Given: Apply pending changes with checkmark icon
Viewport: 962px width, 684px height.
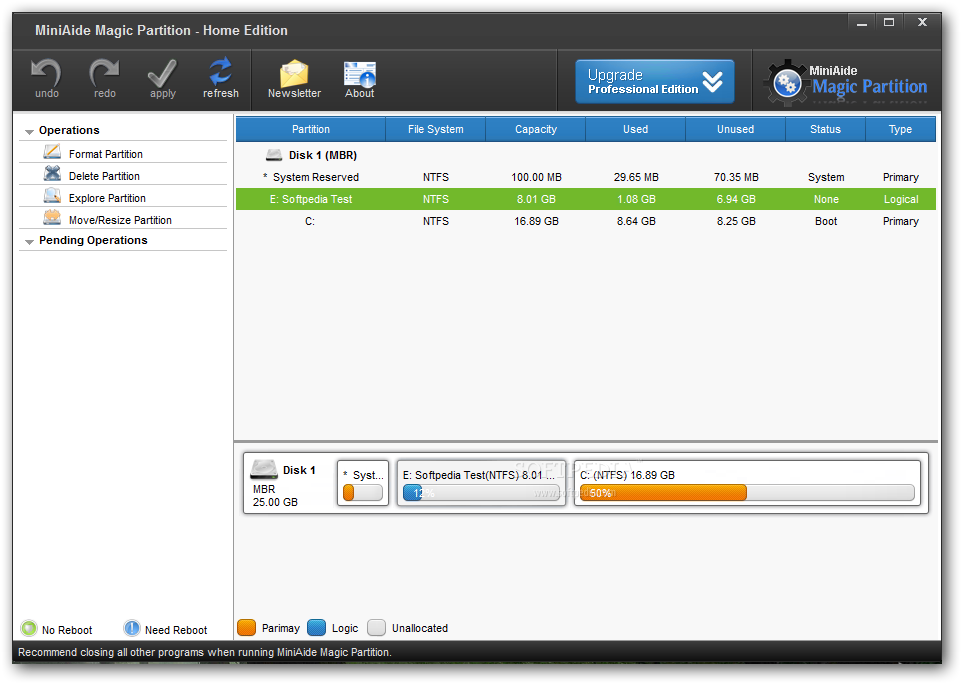Looking at the screenshot, I should [162, 73].
